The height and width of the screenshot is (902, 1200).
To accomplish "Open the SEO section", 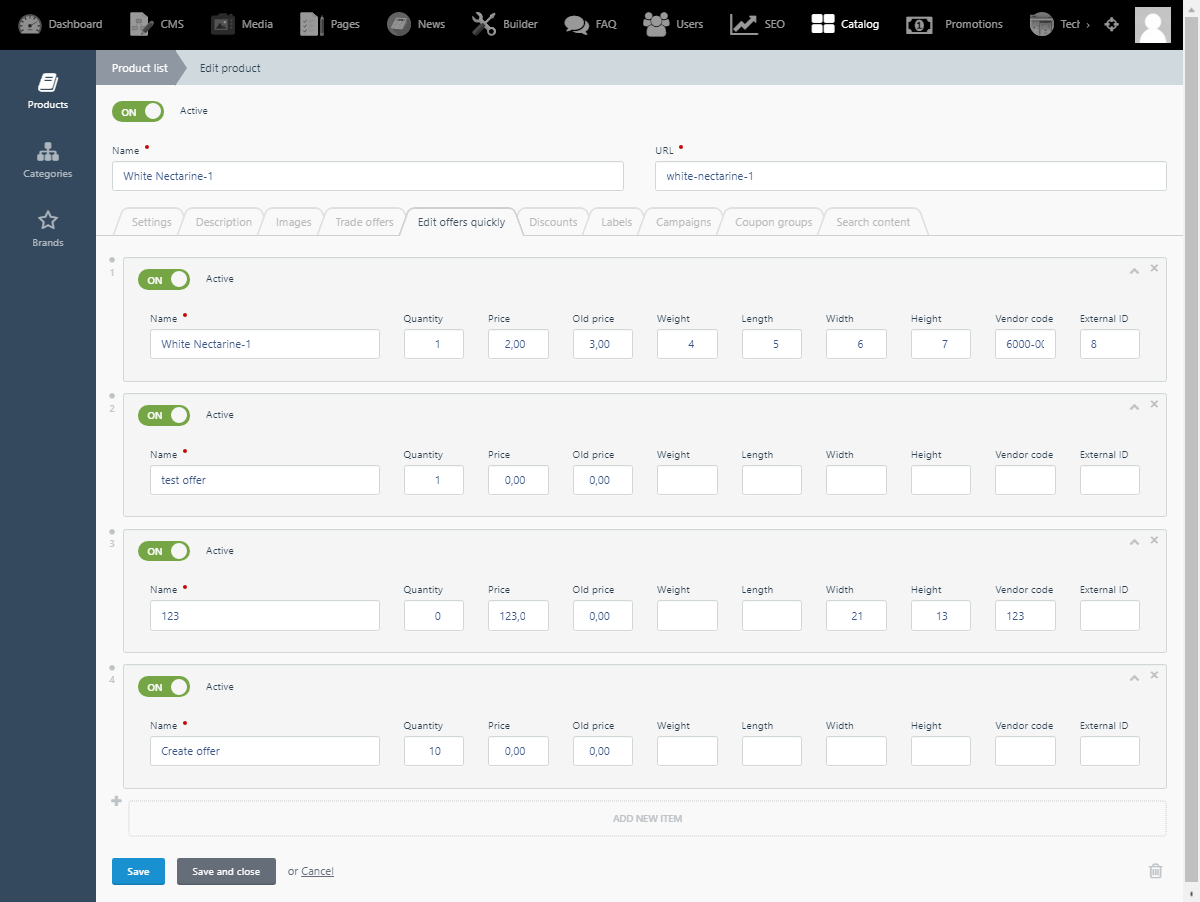I will tap(757, 24).
